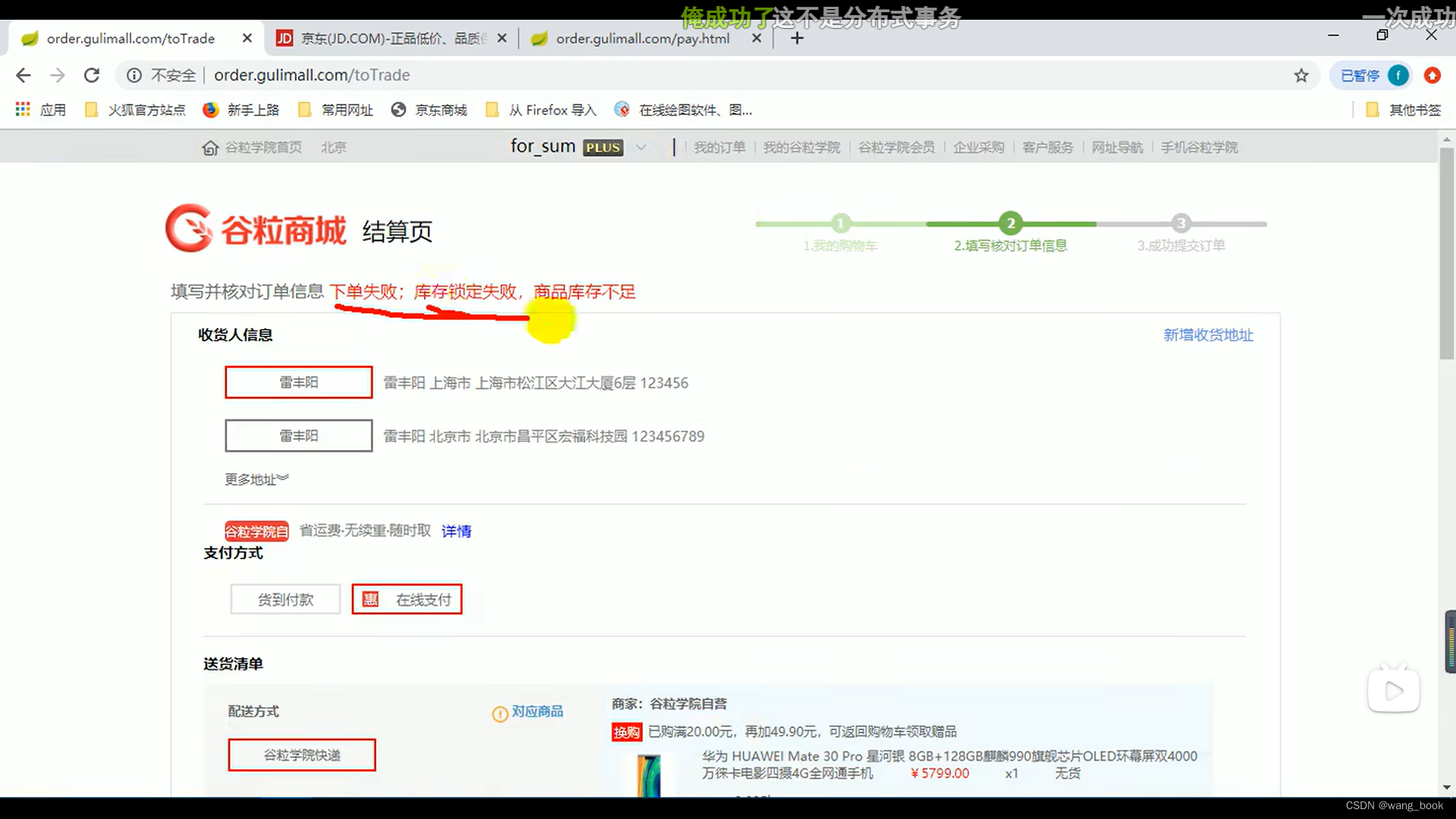Viewport: 1456px width, 819px height.
Task: Click the browser back arrow
Action: tap(24, 75)
